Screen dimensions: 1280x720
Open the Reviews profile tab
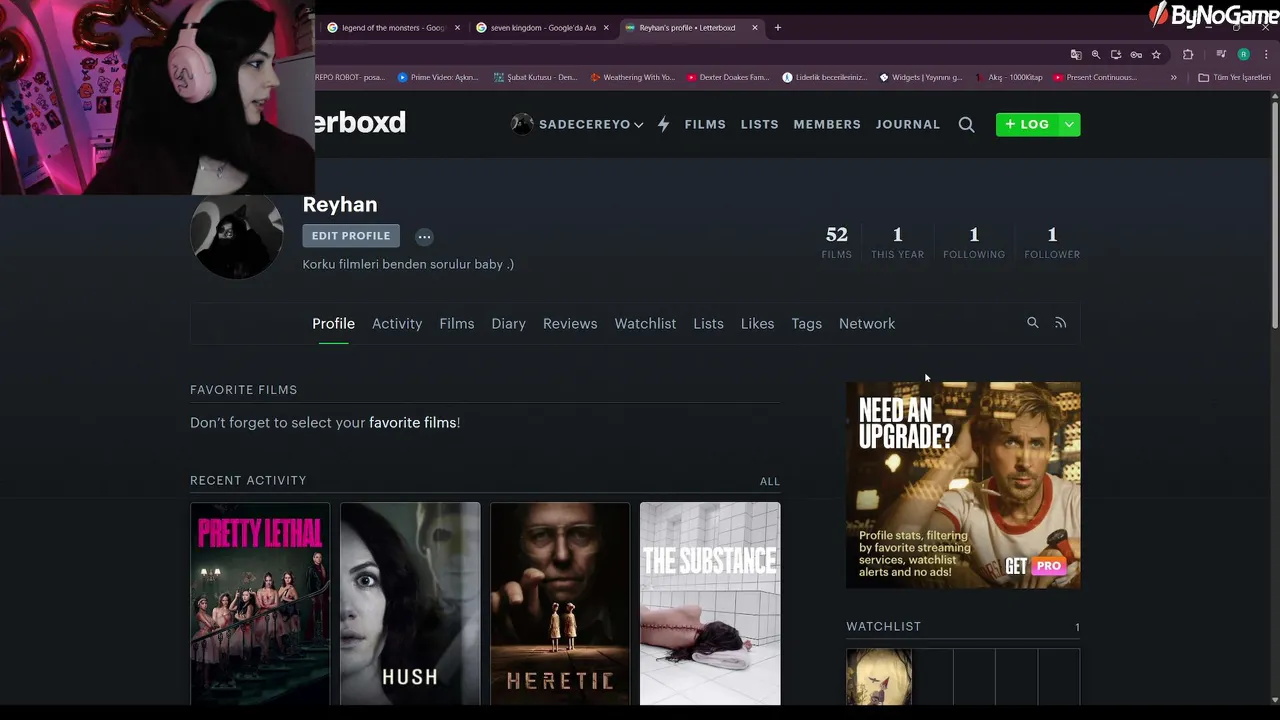point(570,324)
